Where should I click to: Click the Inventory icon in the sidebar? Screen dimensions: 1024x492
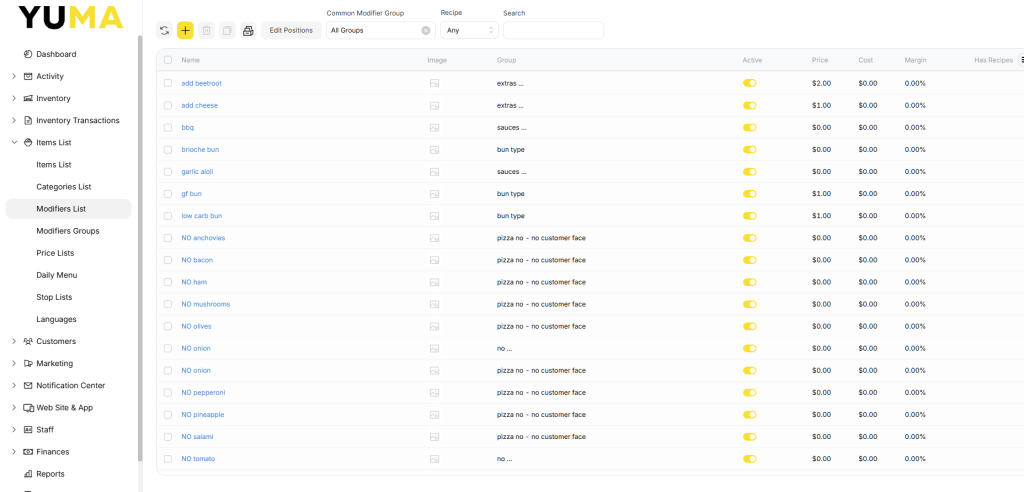[27, 98]
